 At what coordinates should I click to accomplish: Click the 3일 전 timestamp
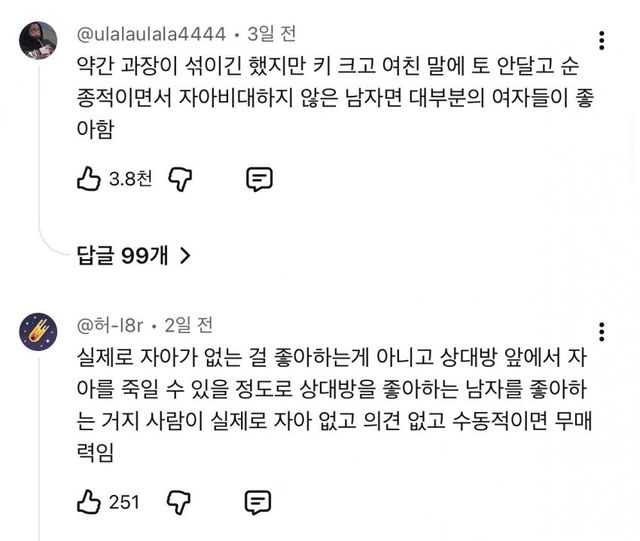click(x=271, y=35)
